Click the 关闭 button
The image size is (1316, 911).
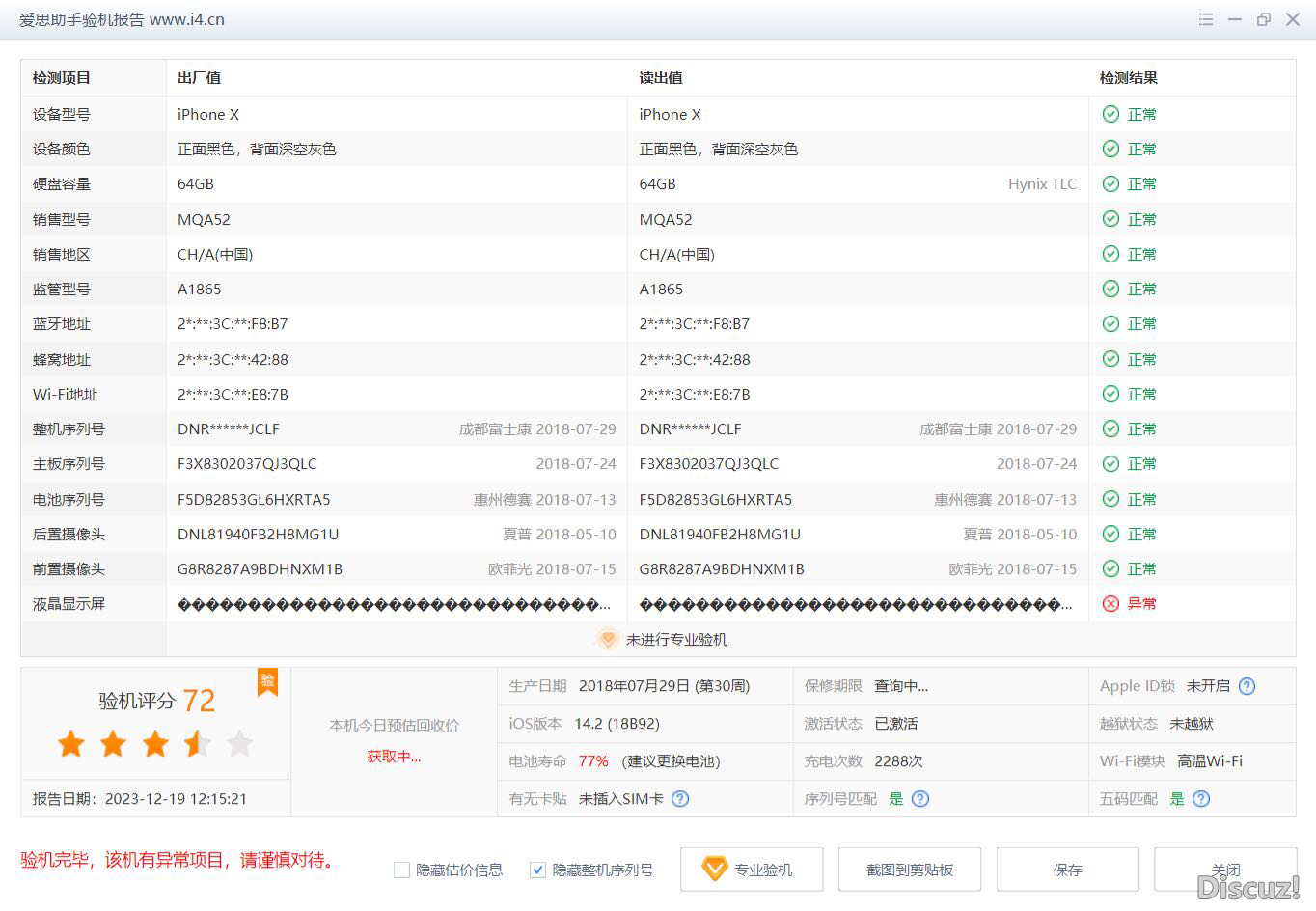(x=1225, y=870)
